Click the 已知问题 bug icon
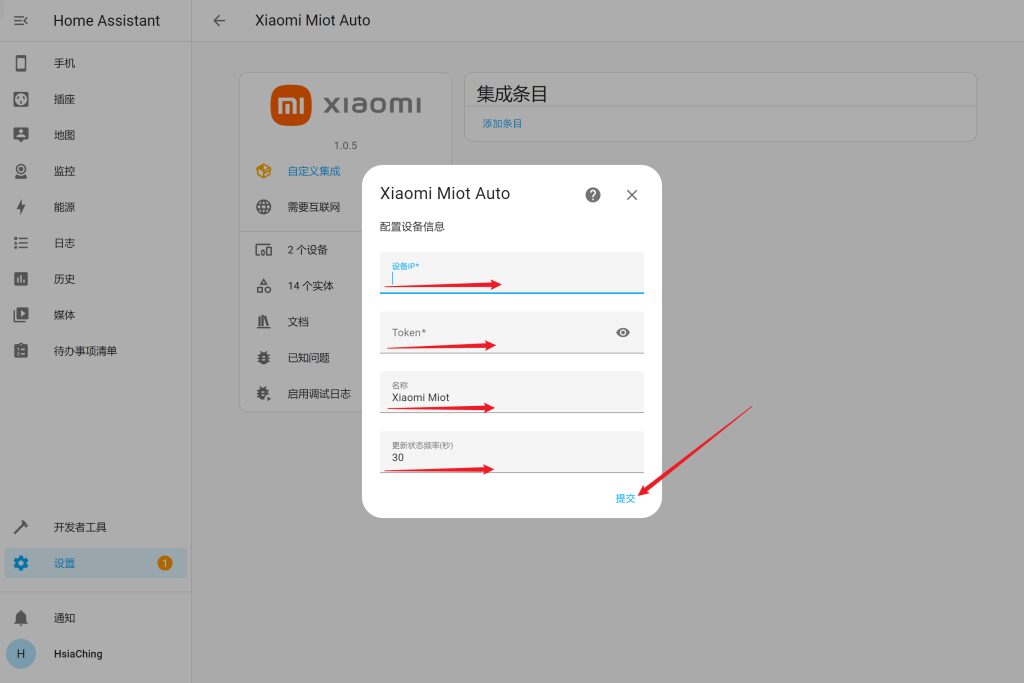The image size is (1024, 683). pos(264,358)
